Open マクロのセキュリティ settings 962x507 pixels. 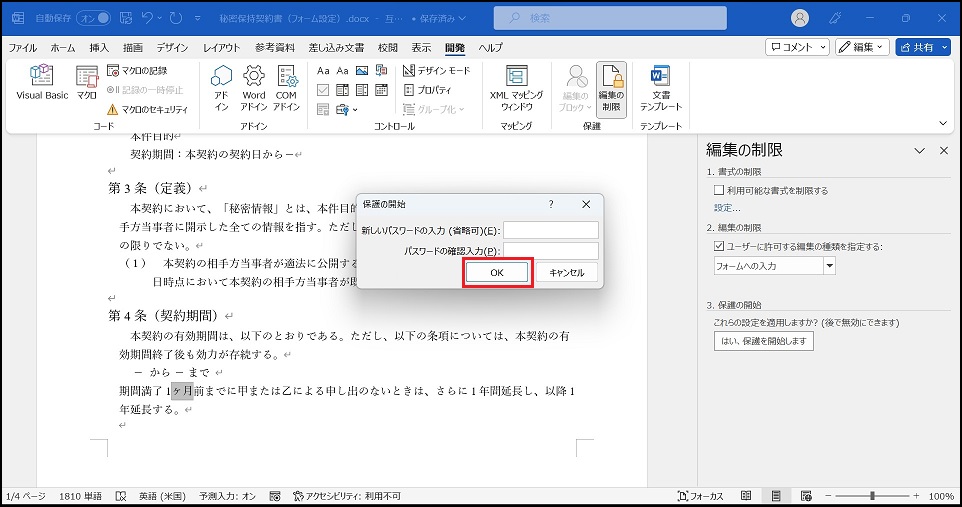[147, 109]
